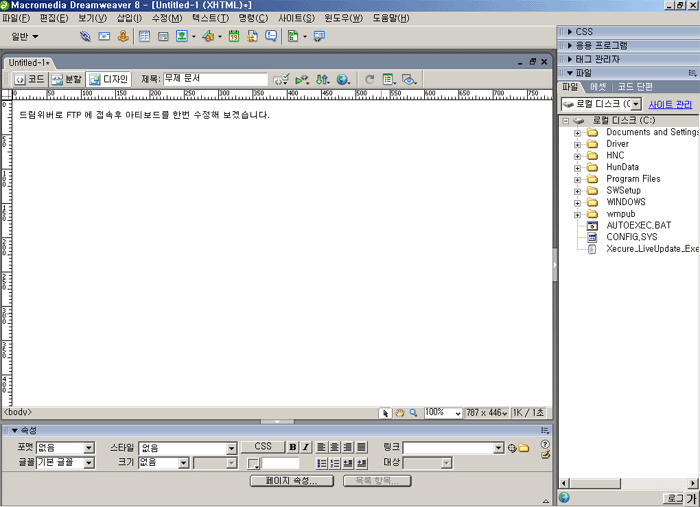Open the 로컬 디스크 site dropdown
Viewport: 700px width, 507px height.
[601, 104]
